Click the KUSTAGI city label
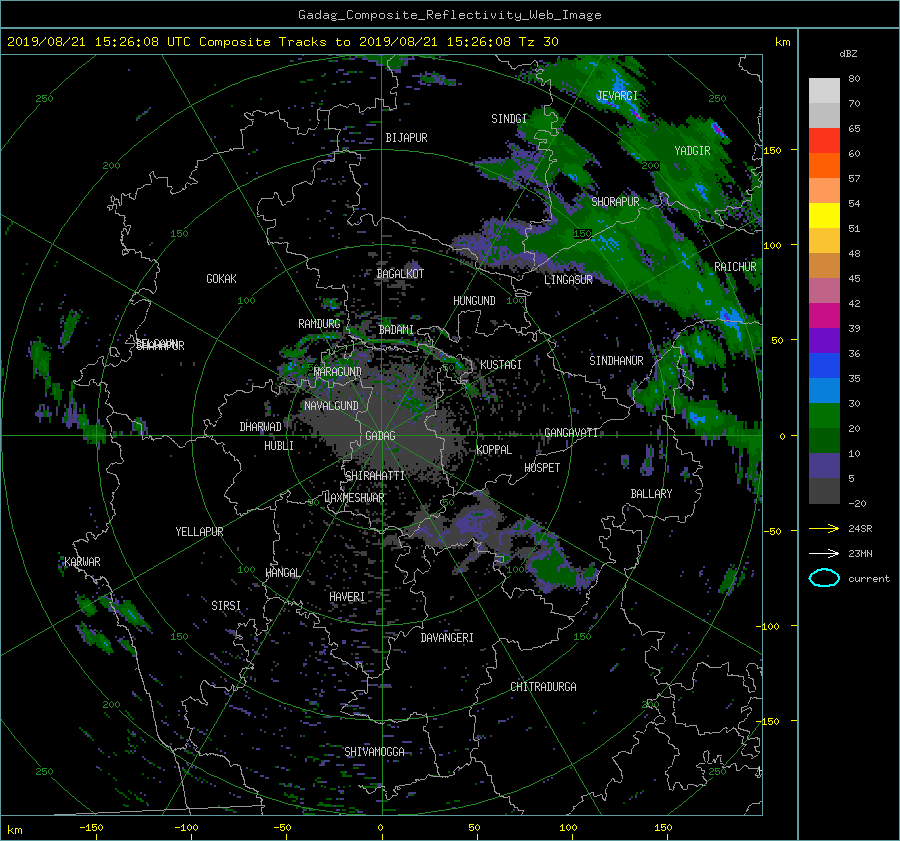This screenshot has height=841, width=900. point(501,365)
